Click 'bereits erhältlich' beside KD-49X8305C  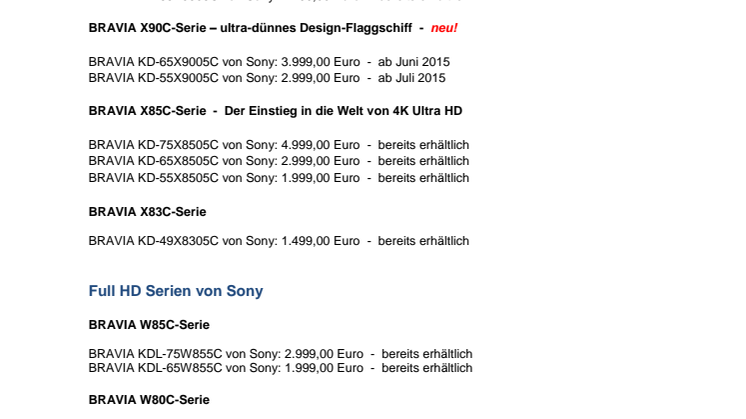click(x=423, y=241)
